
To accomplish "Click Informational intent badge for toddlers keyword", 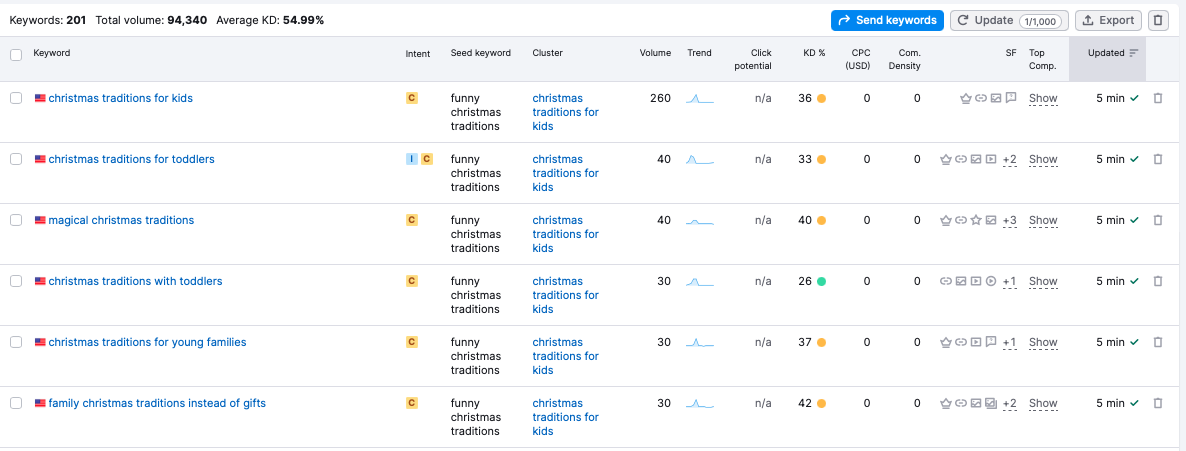I will 411,159.
